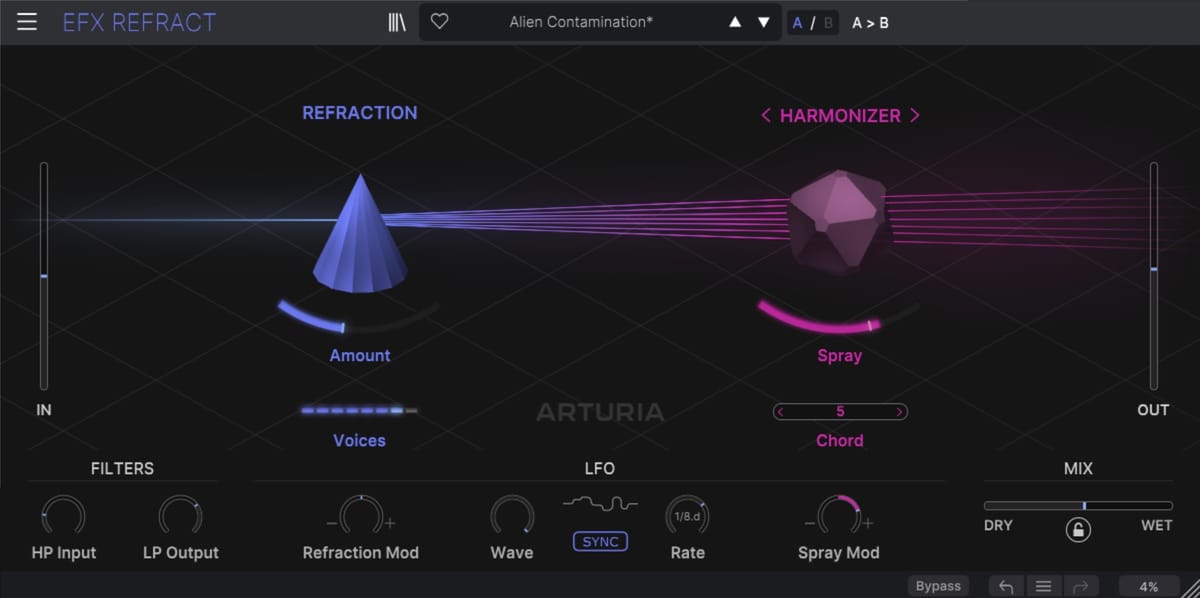1200x598 pixels.
Task: Favorite the preset with the heart icon
Action: point(439,21)
